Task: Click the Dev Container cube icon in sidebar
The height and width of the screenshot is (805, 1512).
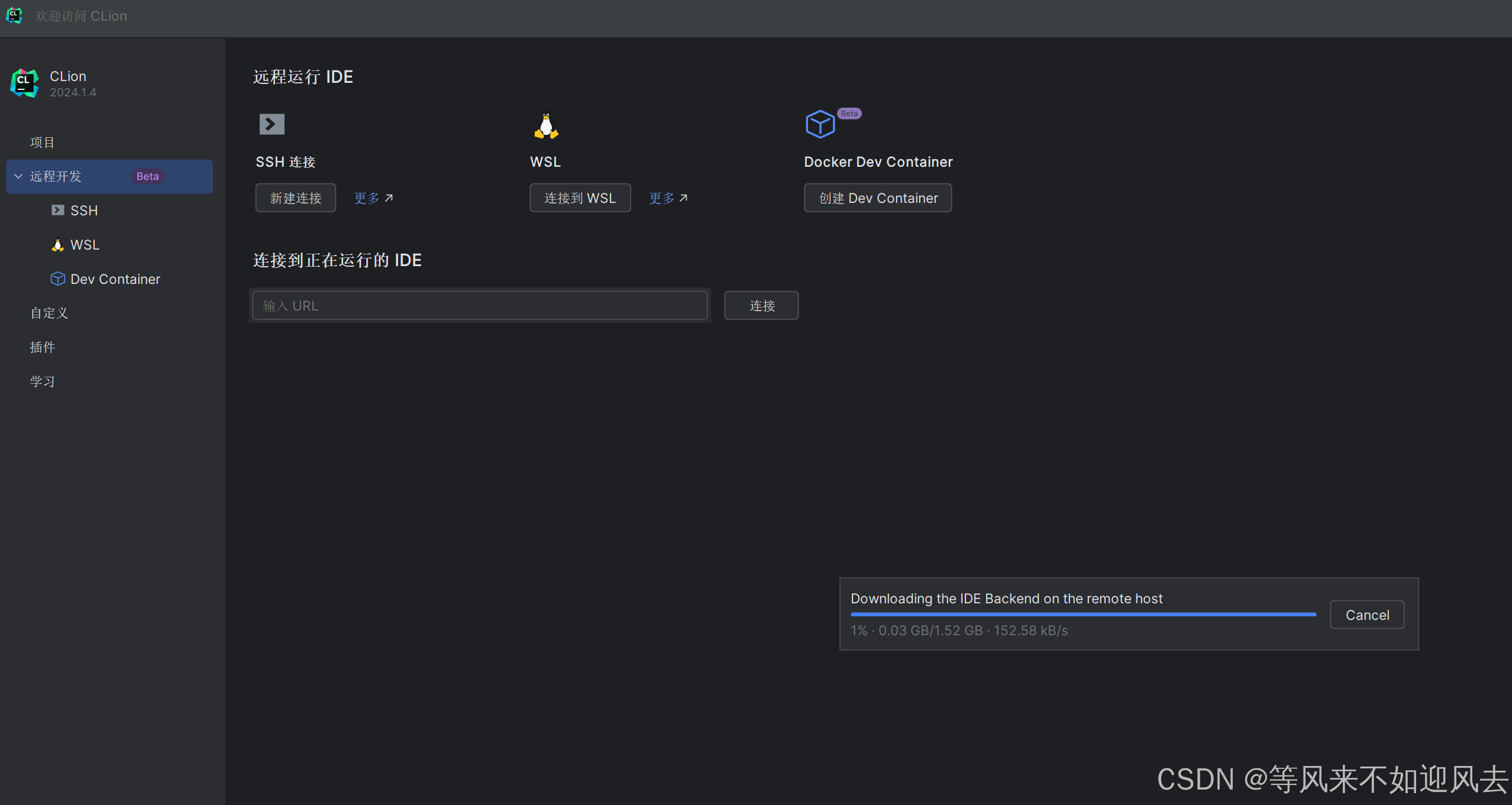Action: (x=57, y=279)
